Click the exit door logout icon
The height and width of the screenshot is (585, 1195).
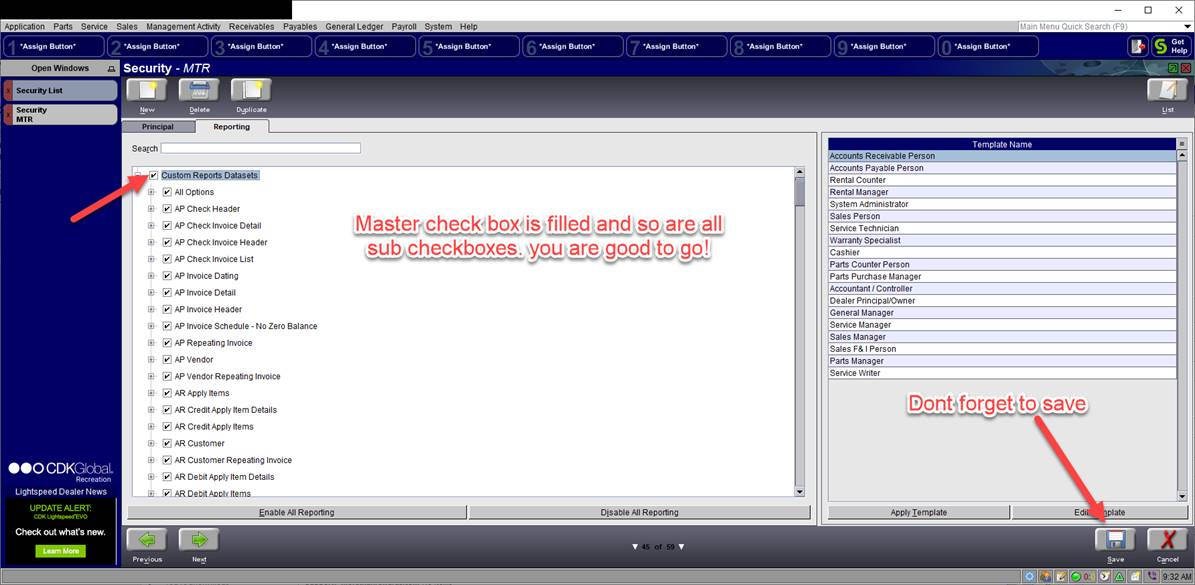(x=1137, y=46)
